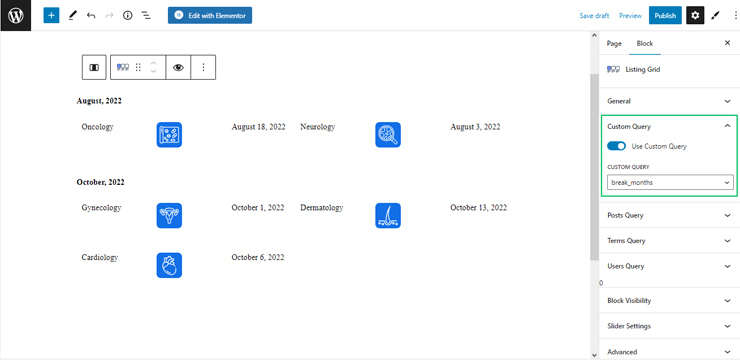The width and height of the screenshot is (740, 360).
Task: Expand the Advanced section
Action: point(668,352)
